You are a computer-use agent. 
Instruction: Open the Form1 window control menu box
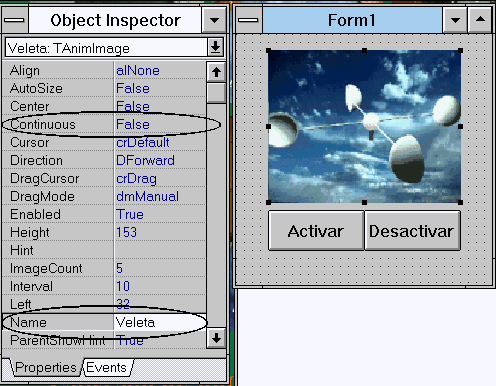249,20
